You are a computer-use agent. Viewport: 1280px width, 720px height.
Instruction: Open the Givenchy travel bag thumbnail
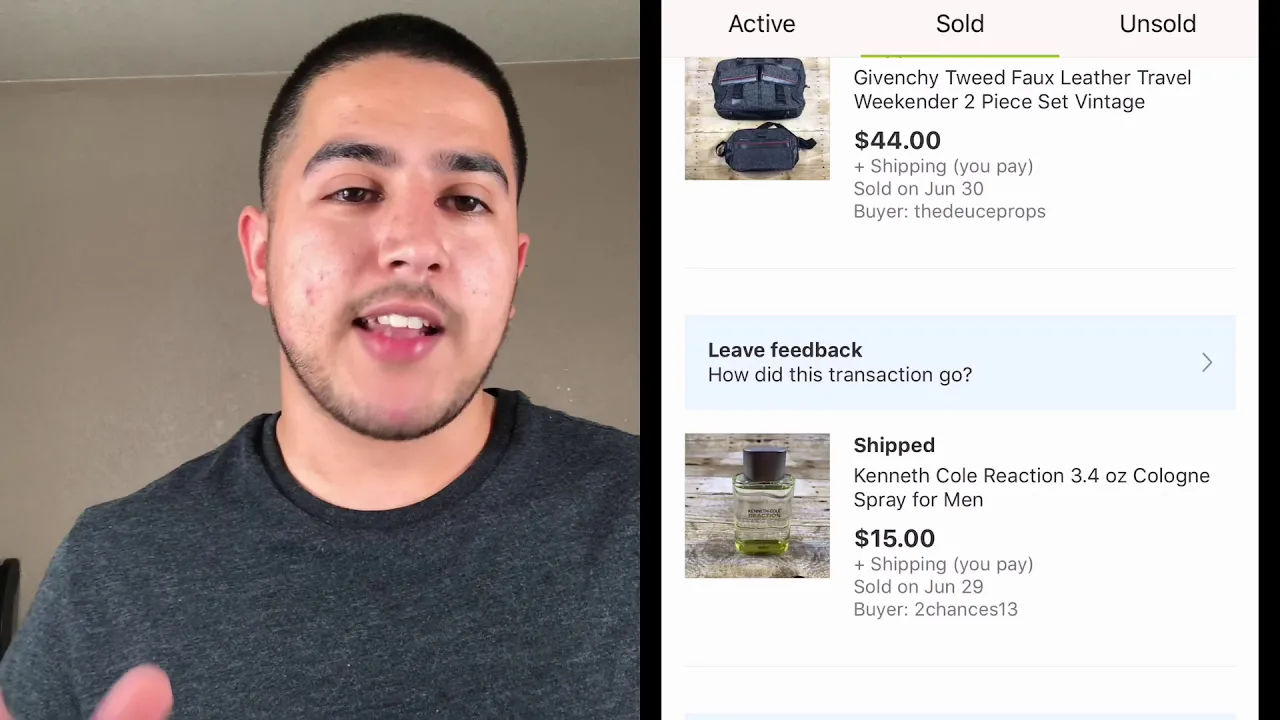(x=757, y=118)
